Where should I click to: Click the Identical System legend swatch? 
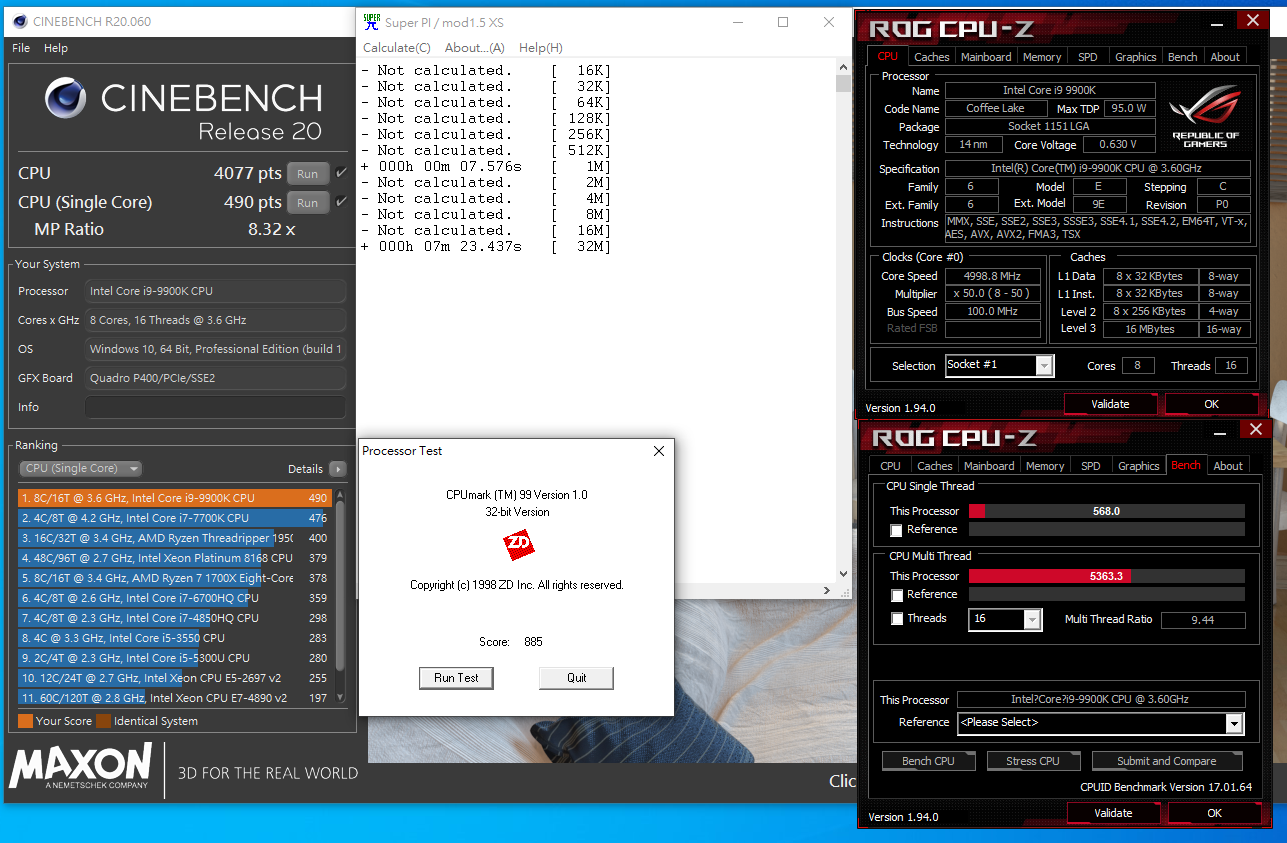click(103, 721)
